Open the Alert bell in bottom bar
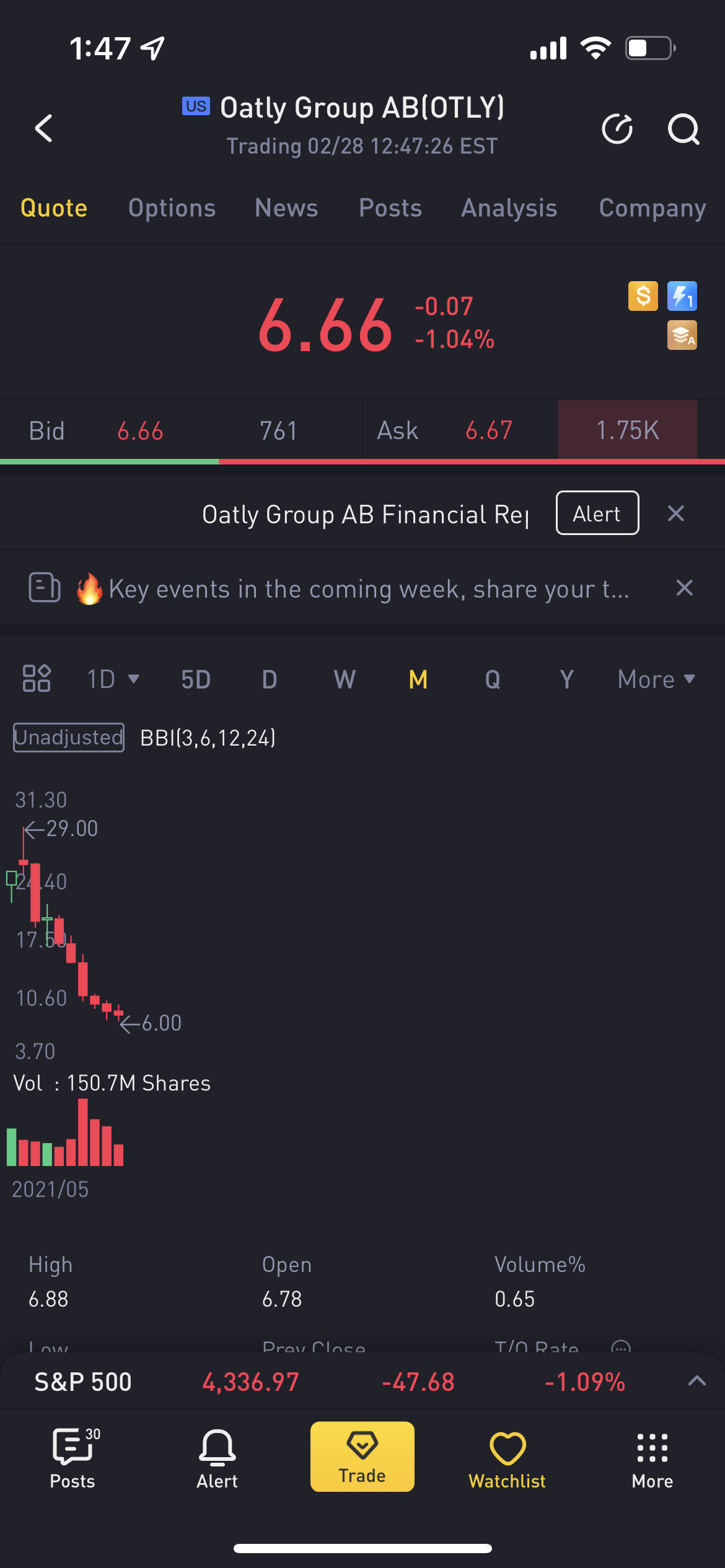The width and height of the screenshot is (725, 1568). [217, 1457]
